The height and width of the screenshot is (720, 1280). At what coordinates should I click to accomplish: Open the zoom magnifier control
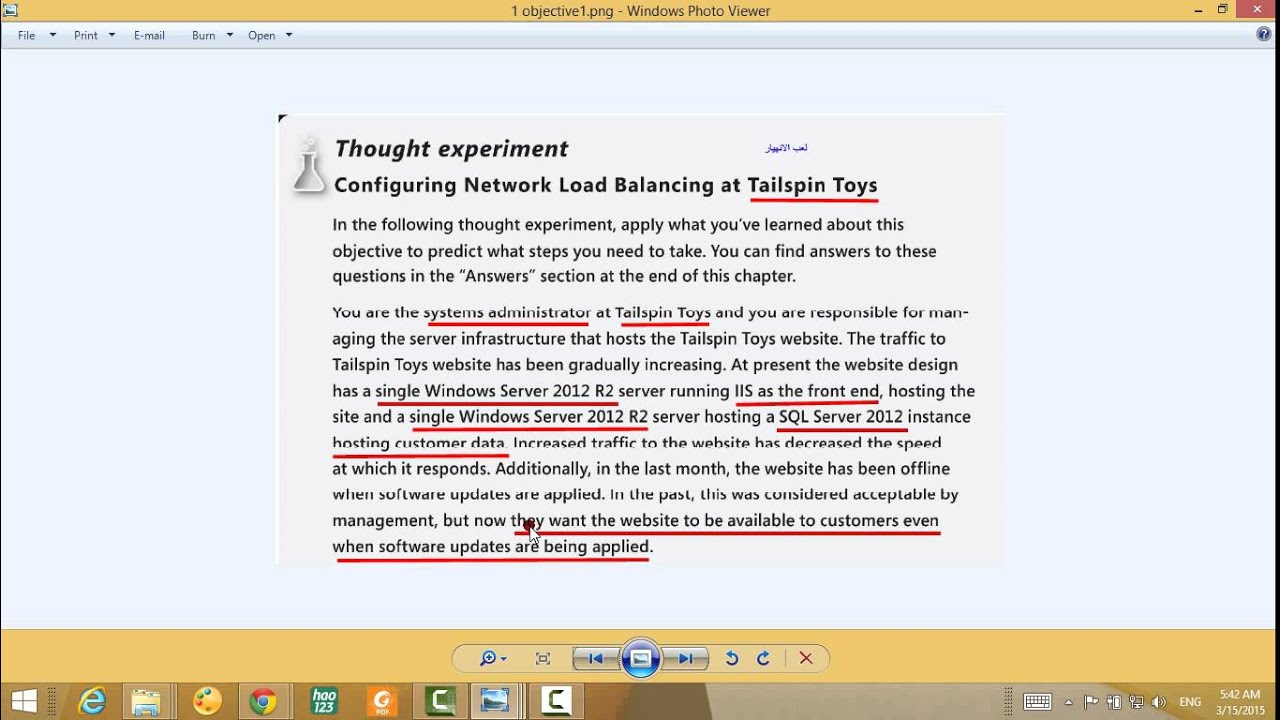[x=493, y=658]
